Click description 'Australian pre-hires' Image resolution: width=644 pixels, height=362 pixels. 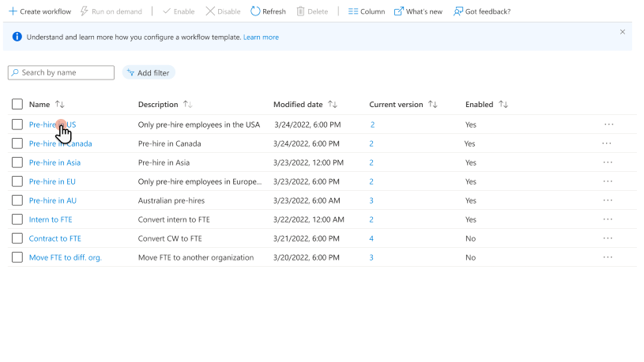click(171, 201)
